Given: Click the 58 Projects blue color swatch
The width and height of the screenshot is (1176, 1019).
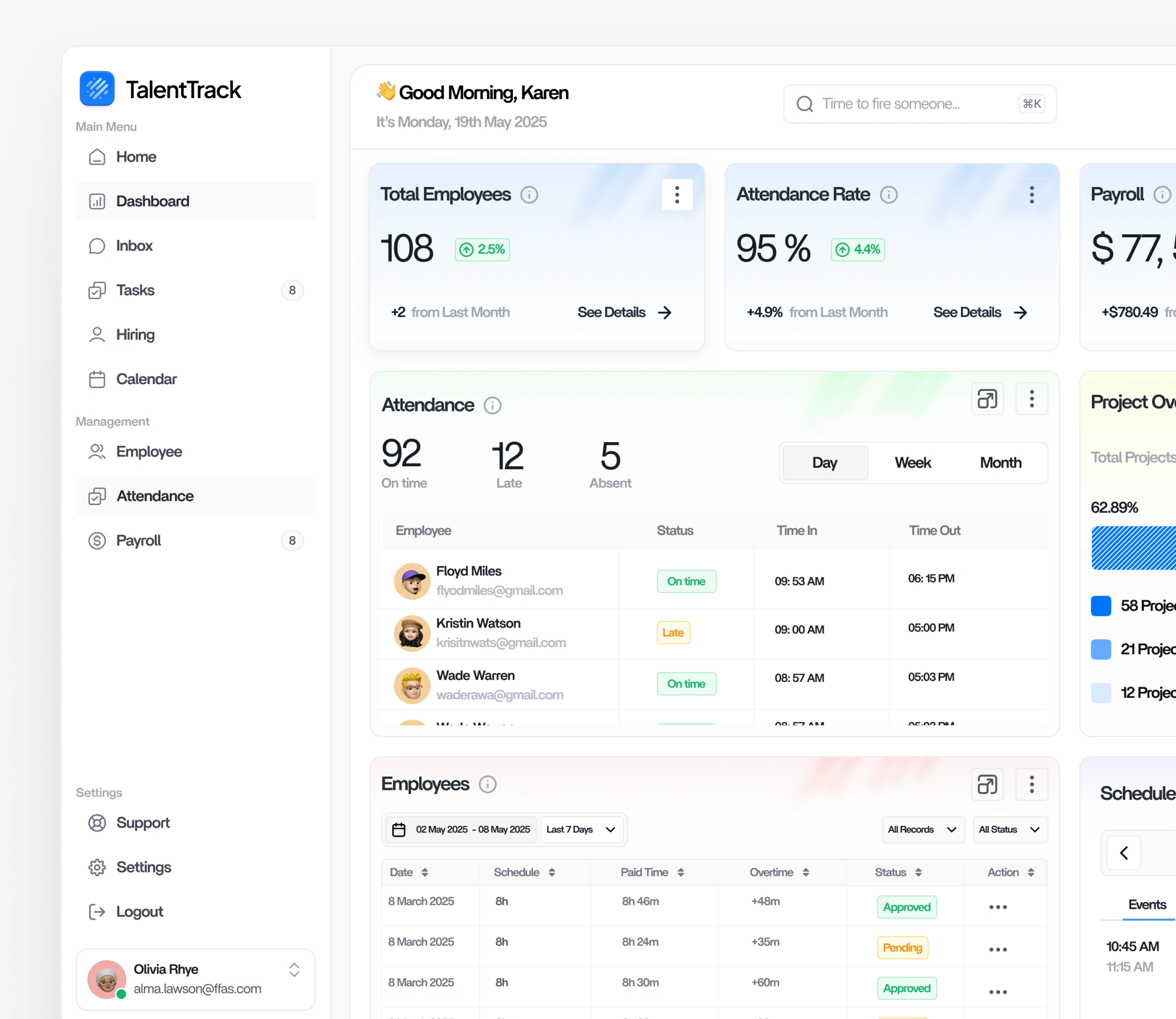Looking at the screenshot, I should [x=1101, y=605].
